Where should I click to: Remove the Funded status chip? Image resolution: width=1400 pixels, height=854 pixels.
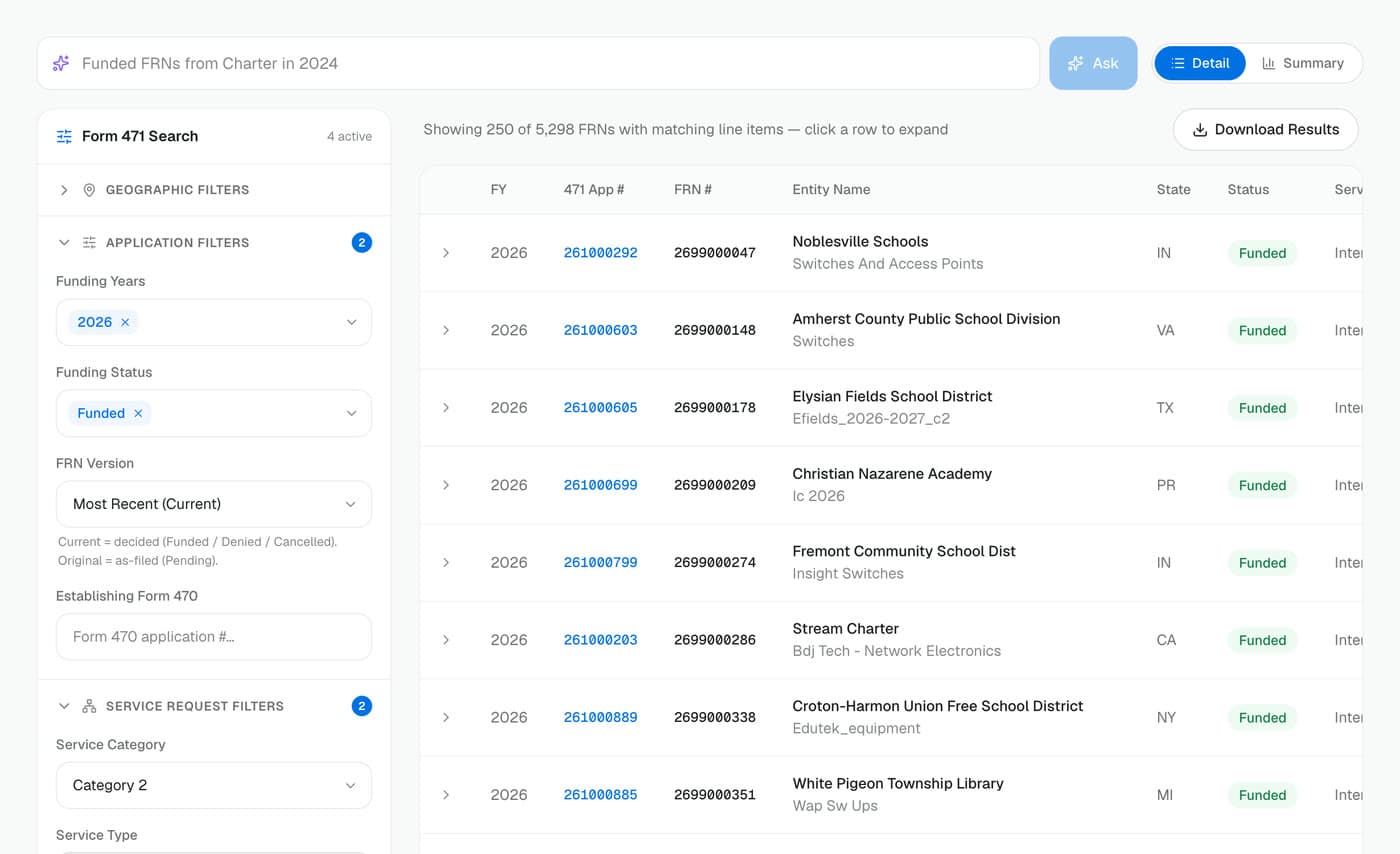[138, 413]
